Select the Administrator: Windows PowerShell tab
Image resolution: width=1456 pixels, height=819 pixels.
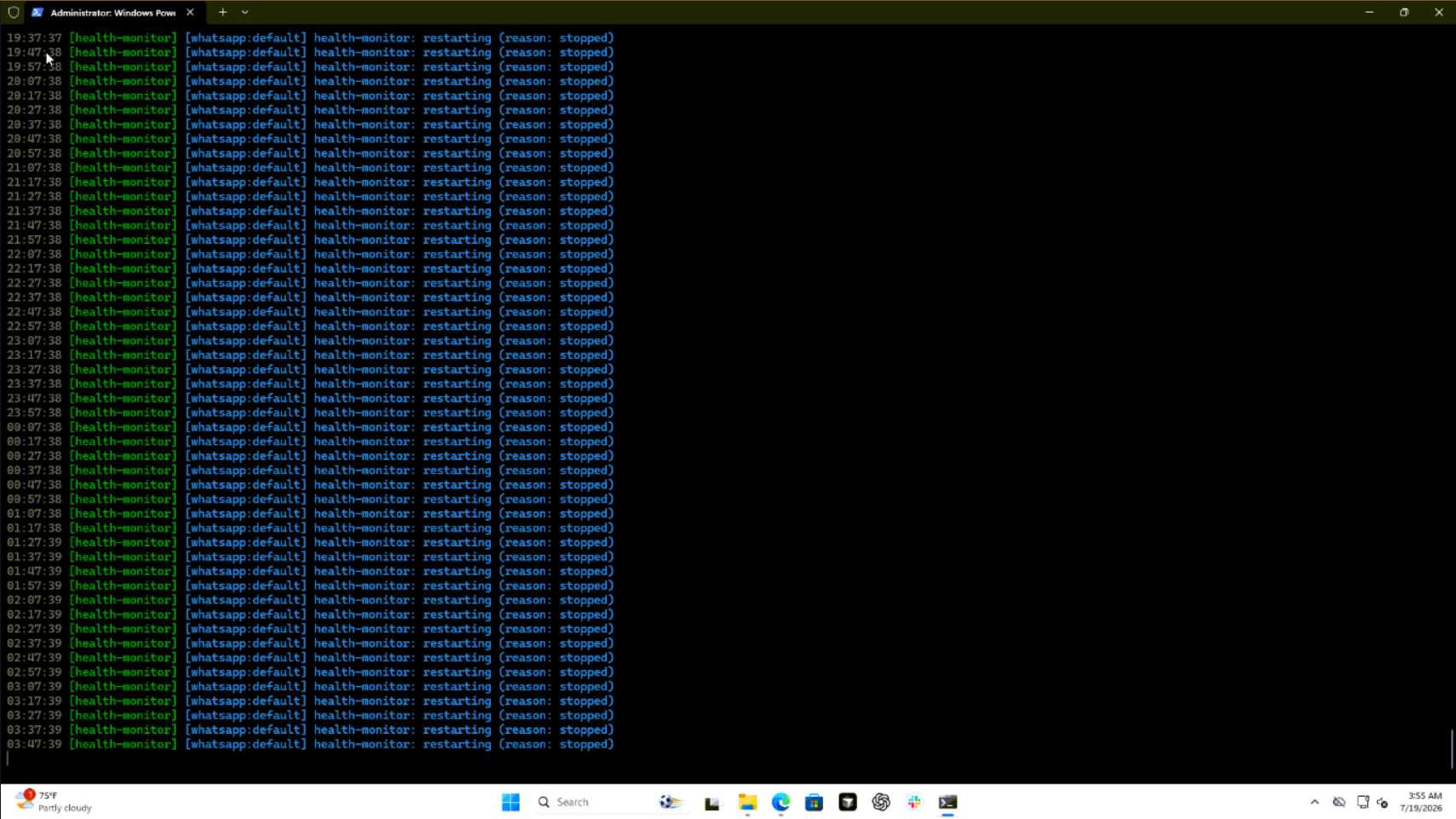(x=113, y=13)
